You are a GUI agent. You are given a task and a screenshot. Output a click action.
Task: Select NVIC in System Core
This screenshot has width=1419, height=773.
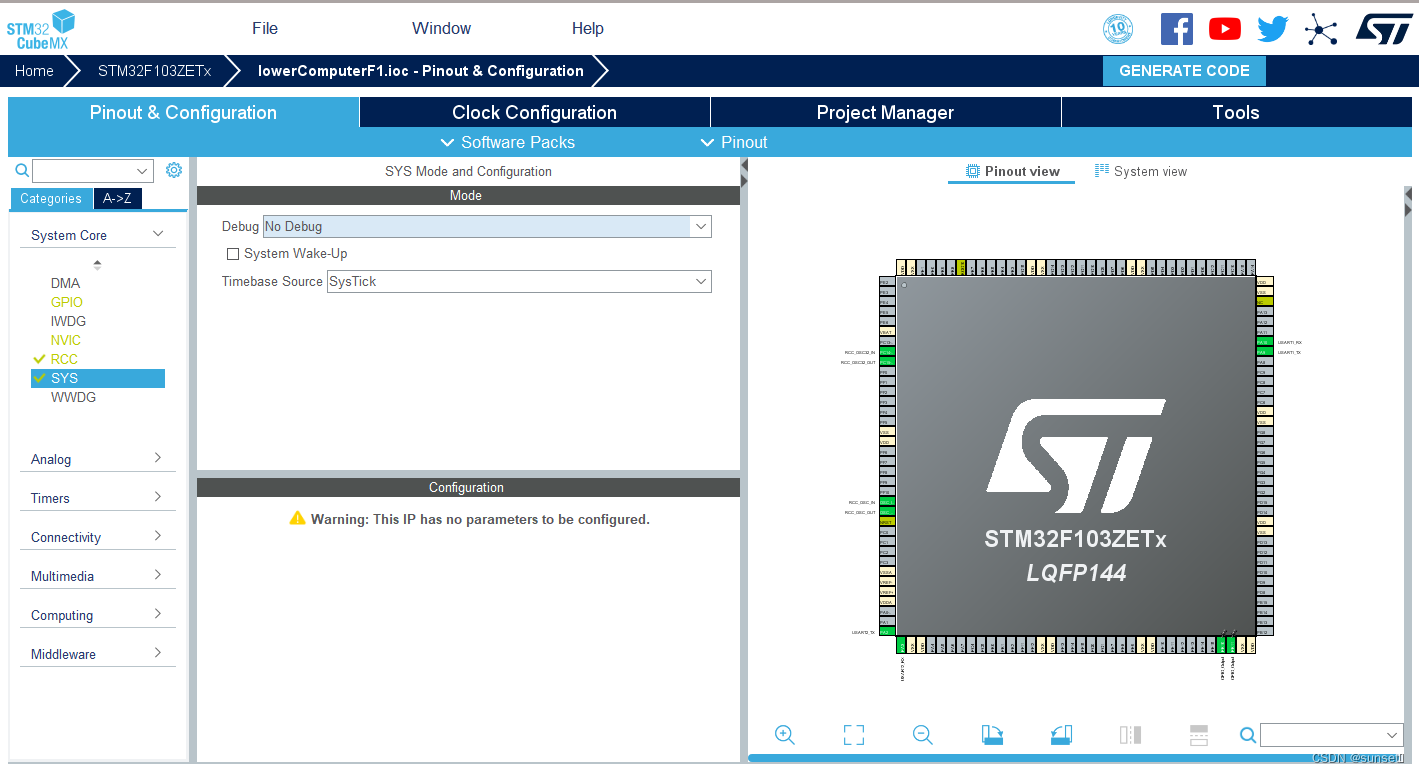coord(66,340)
